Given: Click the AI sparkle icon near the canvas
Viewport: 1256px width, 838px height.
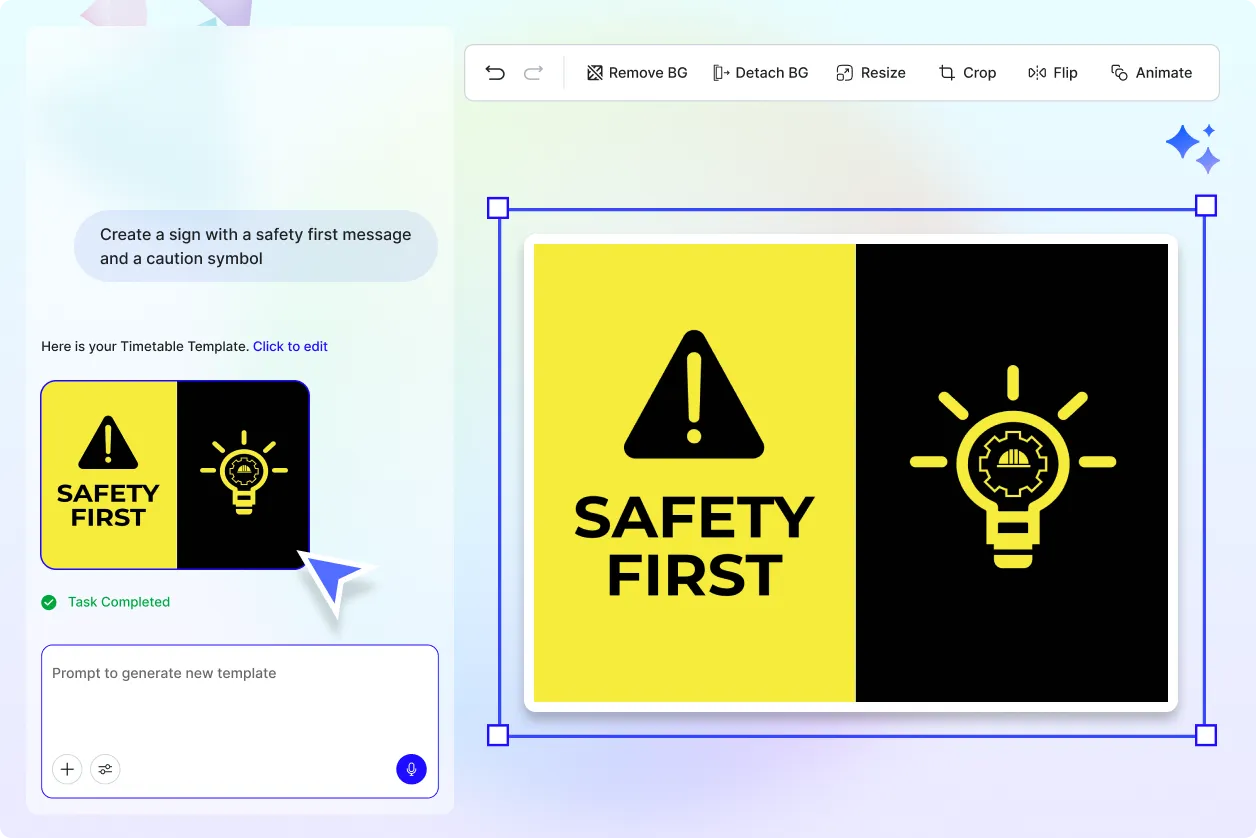Looking at the screenshot, I should (1193, 147).
